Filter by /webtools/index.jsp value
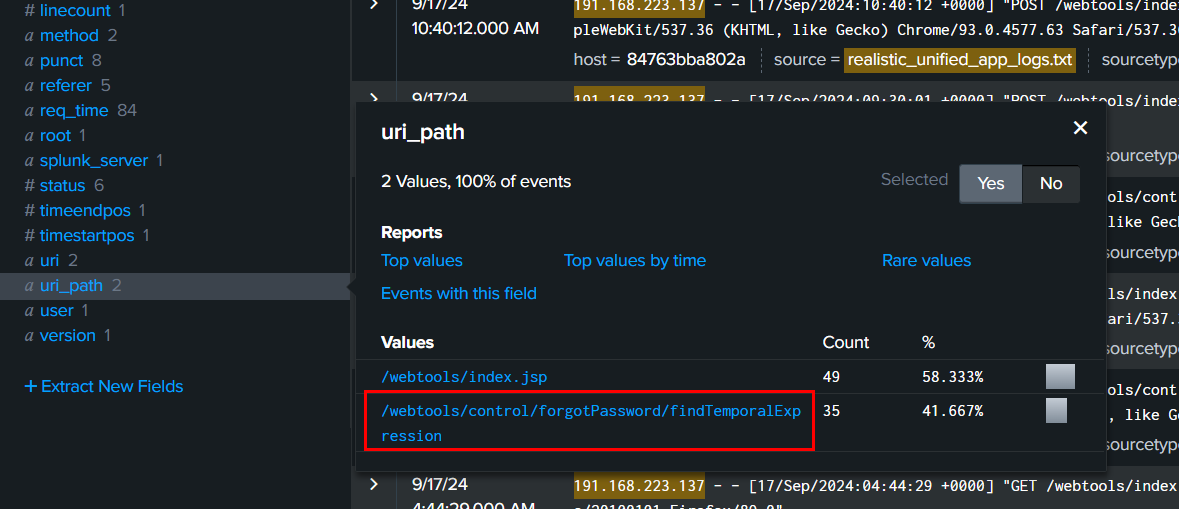The image size is (1179, 509). 464,377
